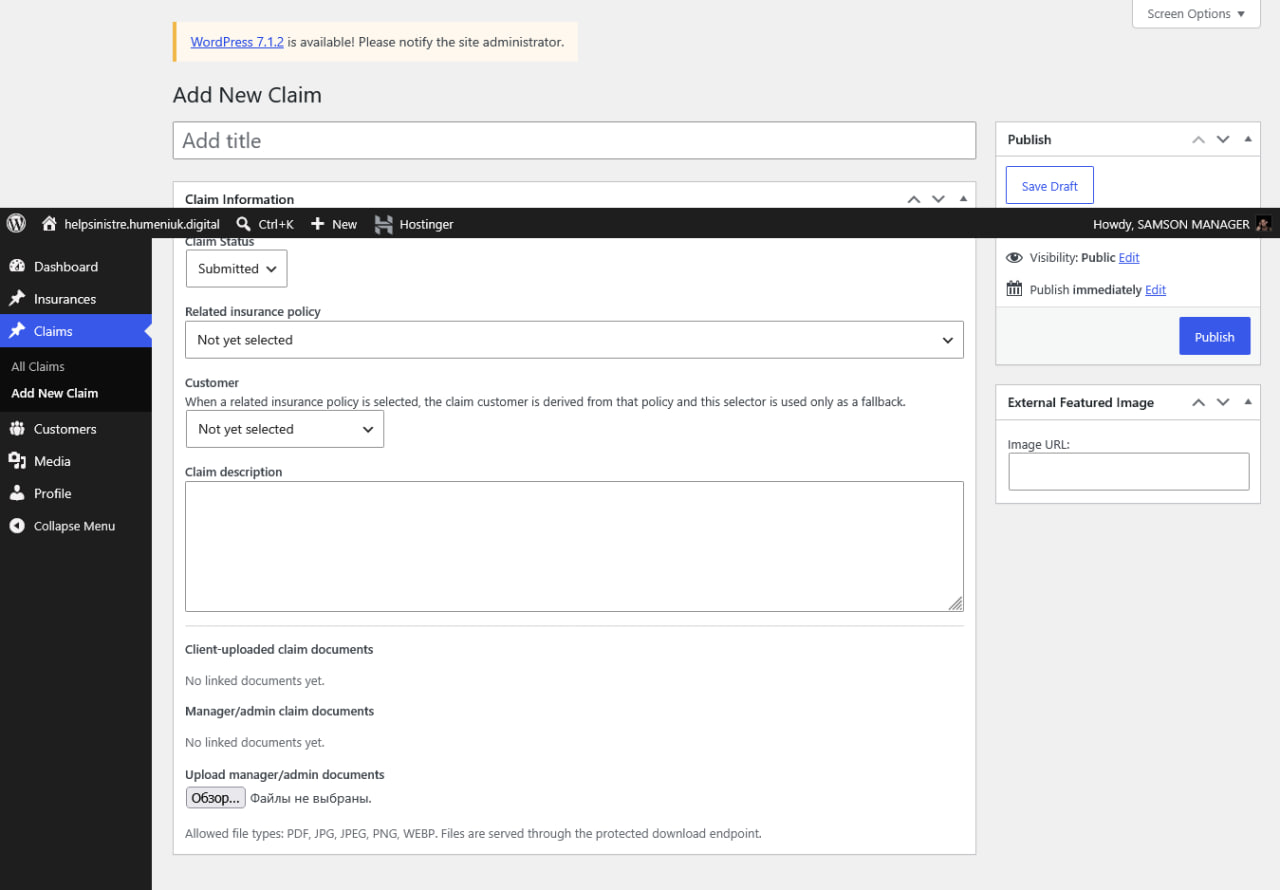Viewport: 1280px width, 890px height.
Task: Select Add New Claim submenu item
Action: (x=55, y=393)
